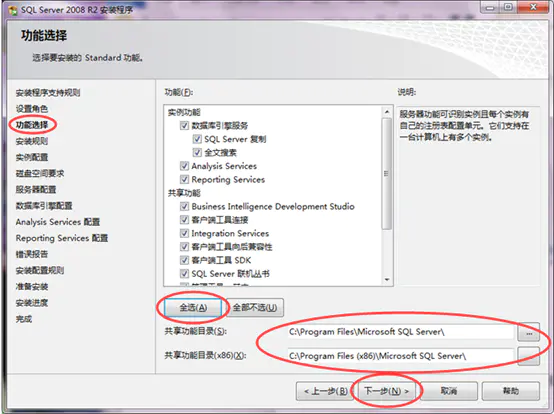554x414 pixels.
Task: Click the feature list scroll down arrow
Action: [x=387, y=279]
